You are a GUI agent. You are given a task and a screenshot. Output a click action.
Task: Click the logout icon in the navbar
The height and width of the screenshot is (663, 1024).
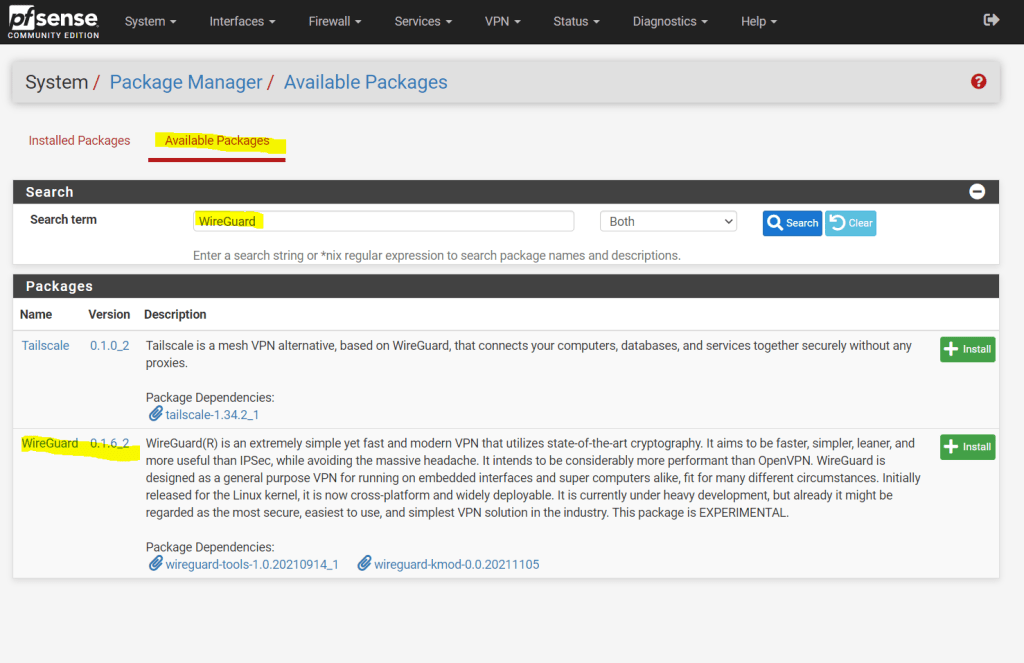click(x=991, y=20)
